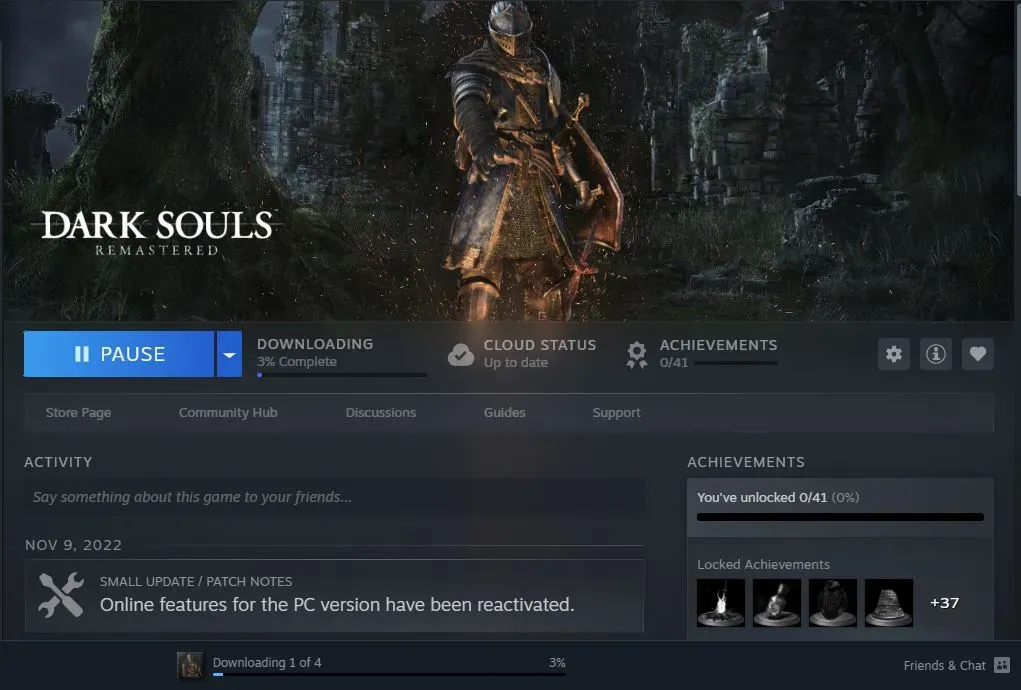This screenshot has width=1021, height=690.
Task: Click the cloud status icon
Action: (x=461, y=354)
